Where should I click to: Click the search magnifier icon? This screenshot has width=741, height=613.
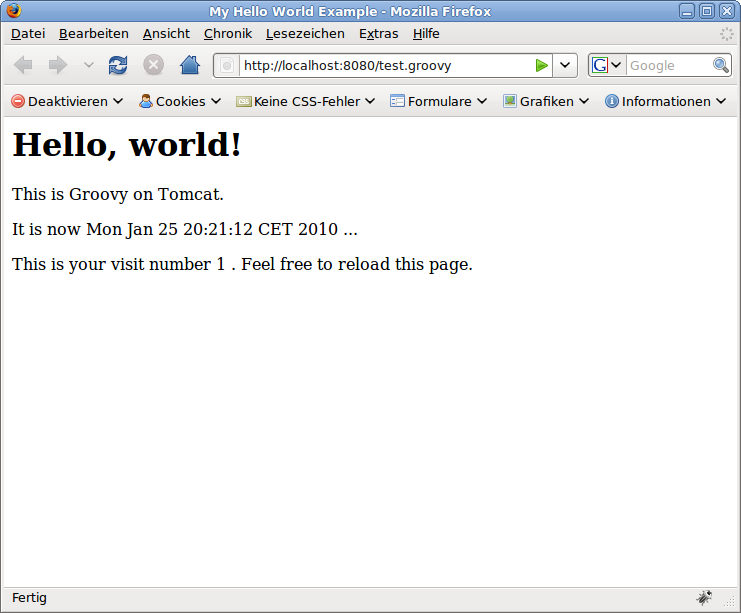tap(721, 65)
